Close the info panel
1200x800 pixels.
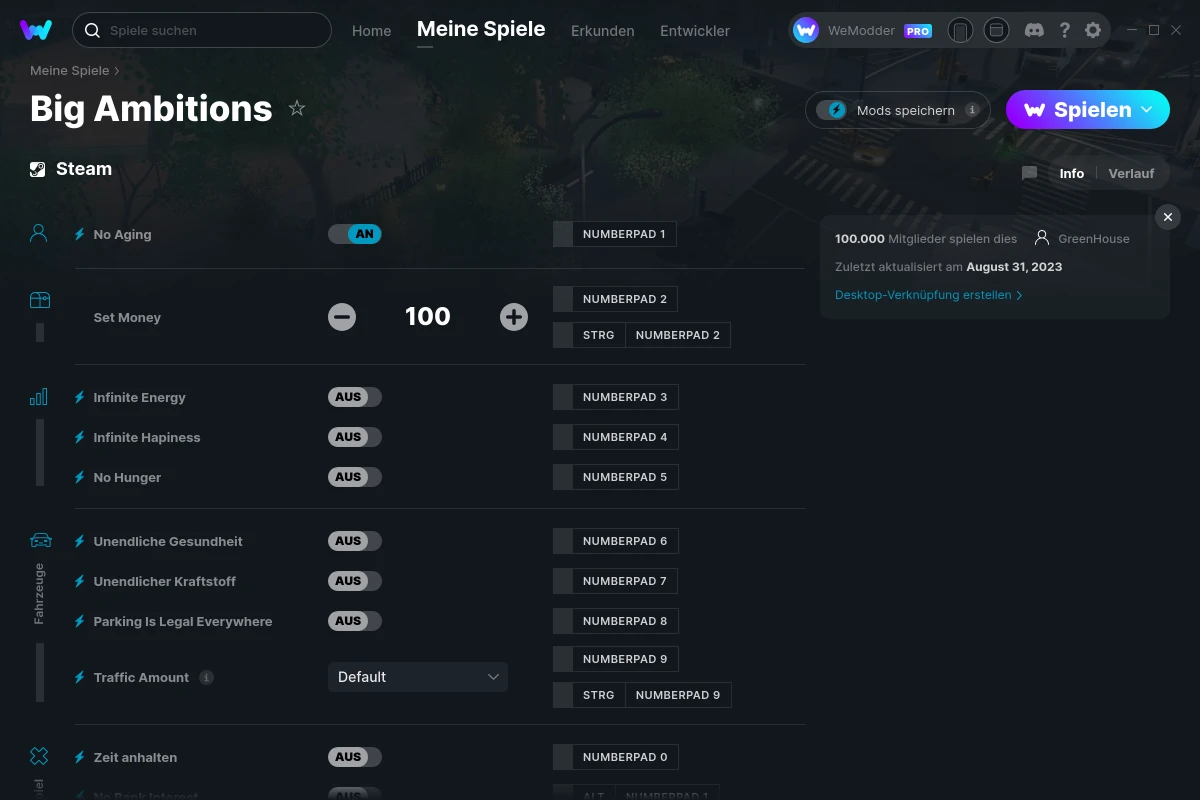click(1167, 217)
